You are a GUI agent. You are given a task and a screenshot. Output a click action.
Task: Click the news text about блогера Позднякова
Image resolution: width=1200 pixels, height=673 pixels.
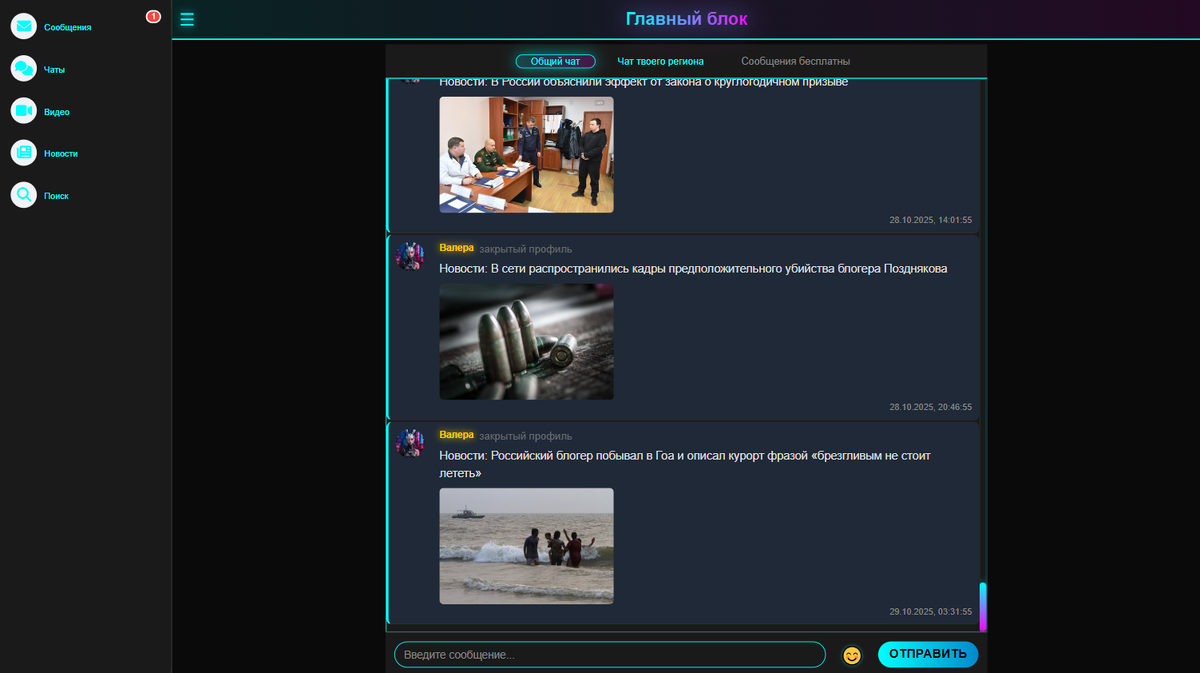pyautogui.click(x=693, y=269)
